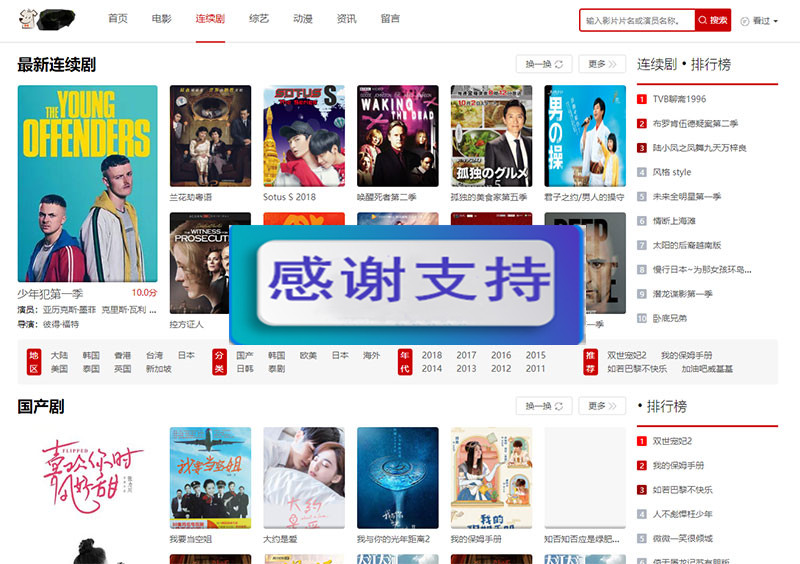Click the site logo at top left
The width and height of the screenshot is (800, 564).
(47, 19)
